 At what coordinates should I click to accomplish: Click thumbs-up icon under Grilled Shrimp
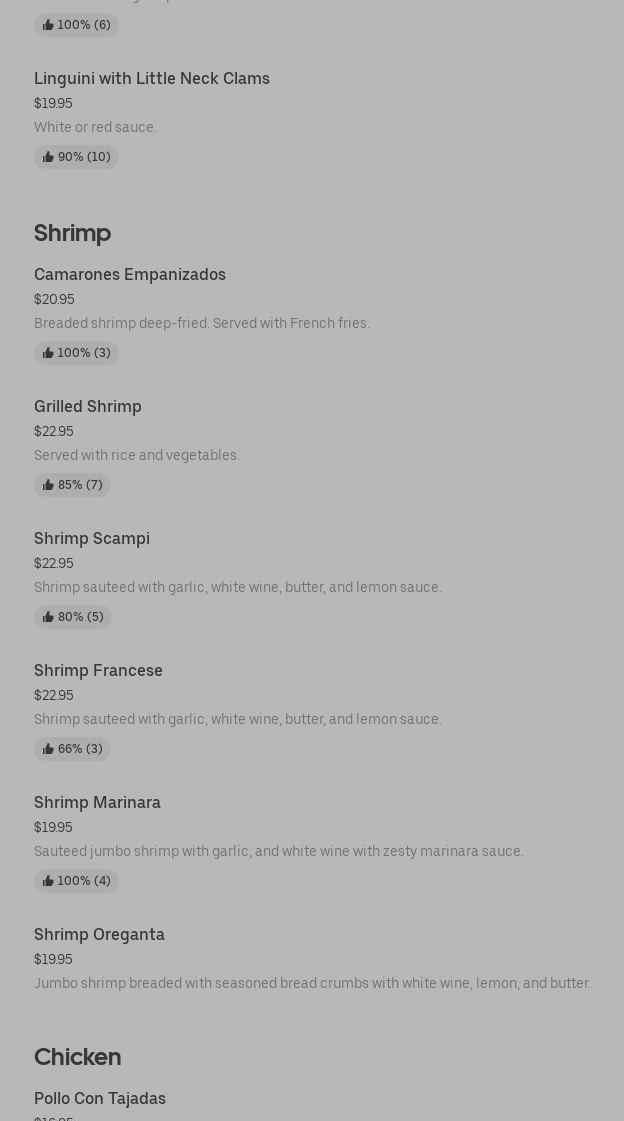pyautogui.click(x=48, y=485)
